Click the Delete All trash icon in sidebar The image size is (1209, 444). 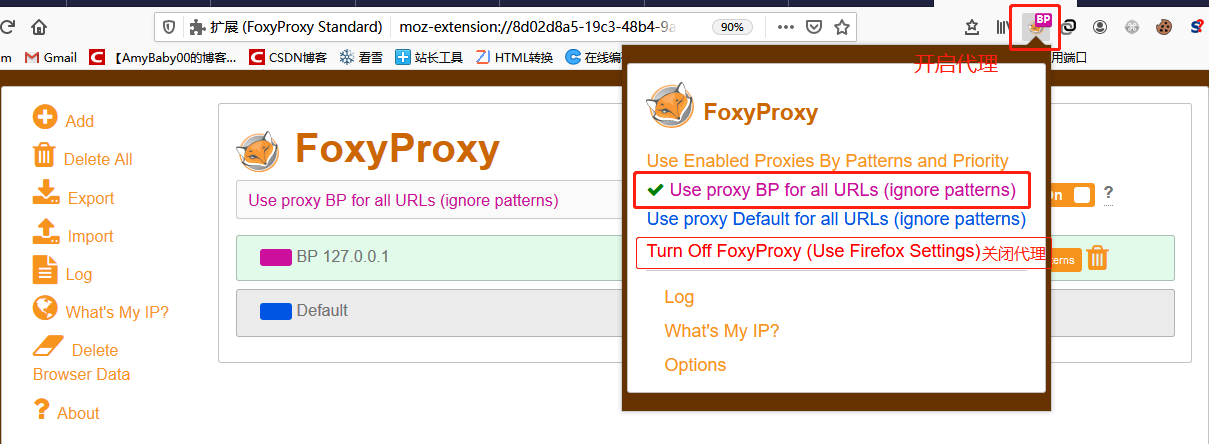[x=44, y=155]
